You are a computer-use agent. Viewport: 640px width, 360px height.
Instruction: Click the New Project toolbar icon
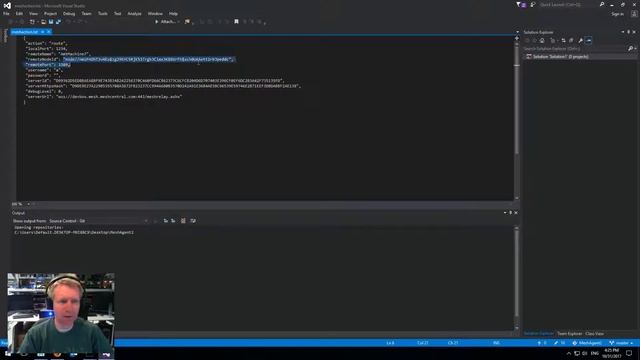point(32,22)
